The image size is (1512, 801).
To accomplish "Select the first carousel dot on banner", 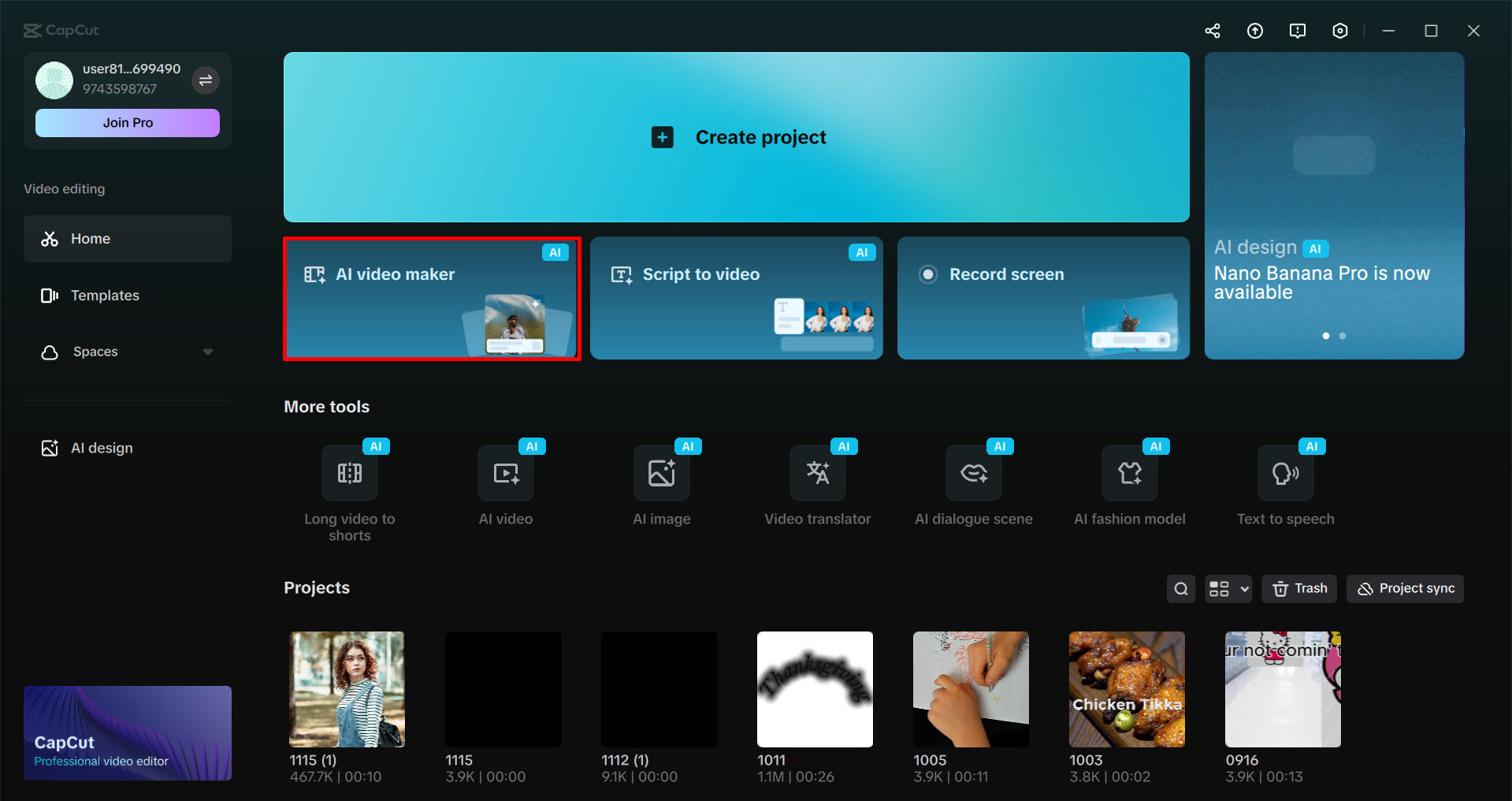I will [1326, 336].
